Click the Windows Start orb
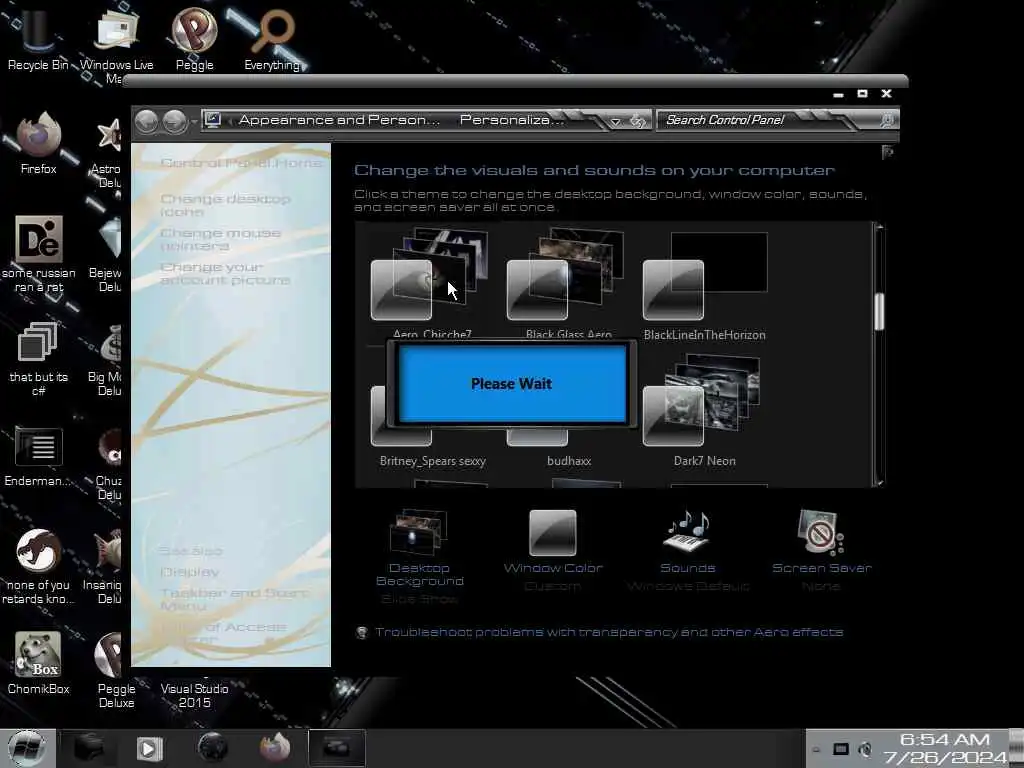 coord(27,748)
